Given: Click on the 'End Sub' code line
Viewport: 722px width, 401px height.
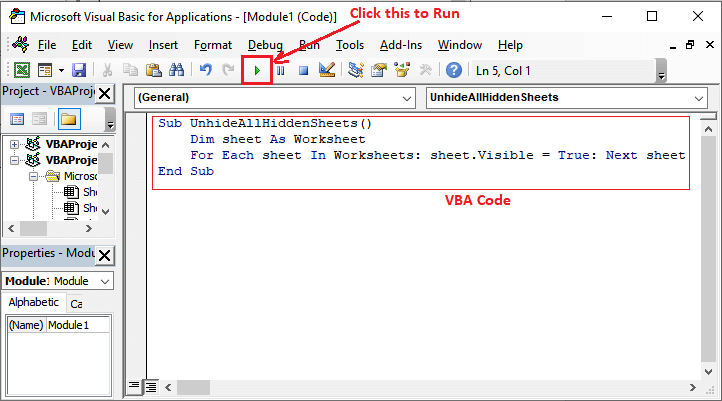Looking at the screenshot, I should pos(186,171).
